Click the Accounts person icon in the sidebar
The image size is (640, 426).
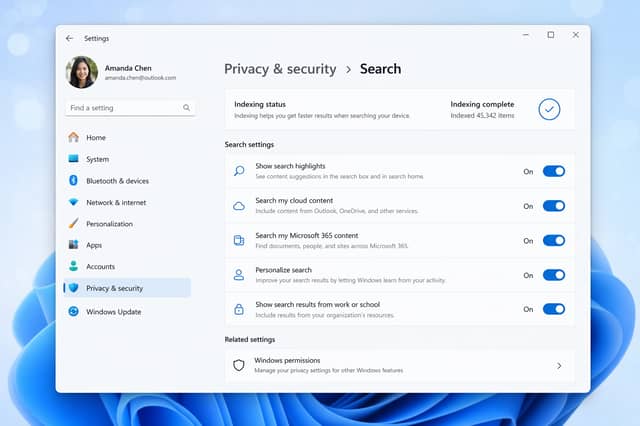click(73, 266)
